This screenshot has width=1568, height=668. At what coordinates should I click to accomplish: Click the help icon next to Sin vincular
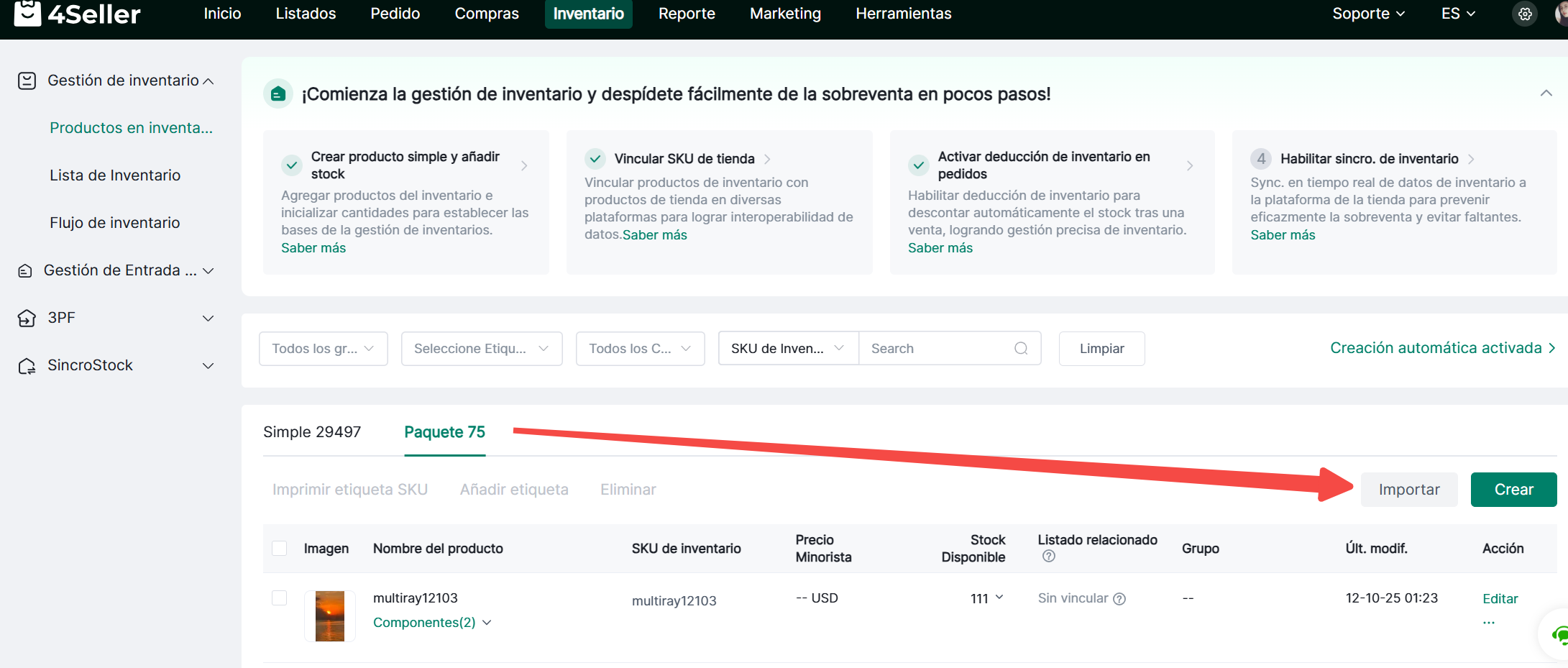point(1119,599)
